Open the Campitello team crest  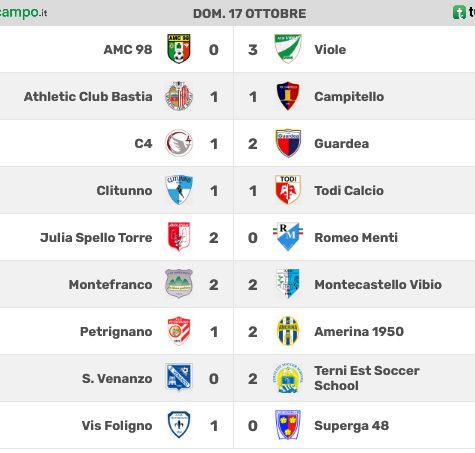288,96
